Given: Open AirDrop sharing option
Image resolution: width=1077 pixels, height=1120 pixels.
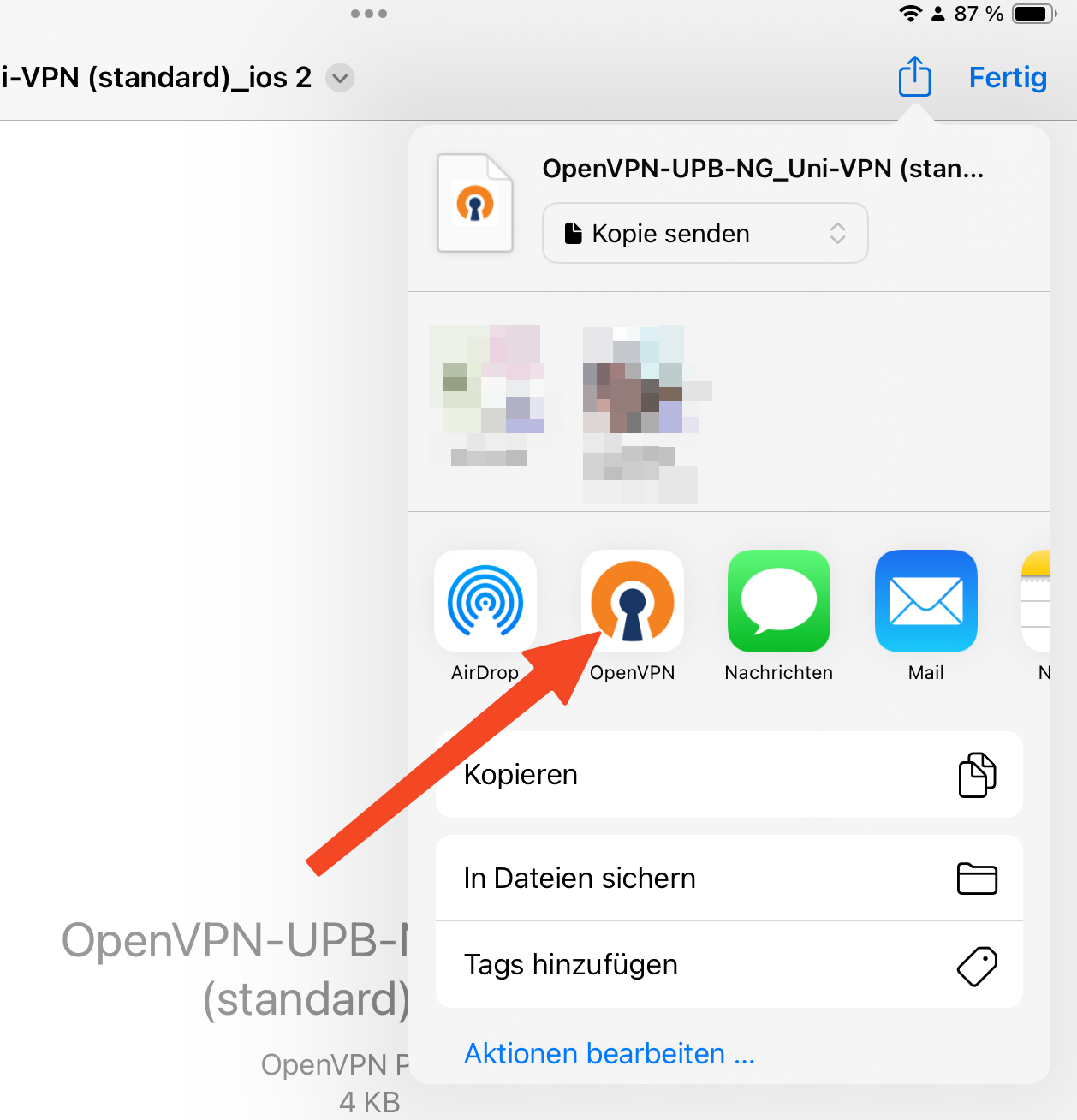Looking at the screenshot, I should [485, 601].
